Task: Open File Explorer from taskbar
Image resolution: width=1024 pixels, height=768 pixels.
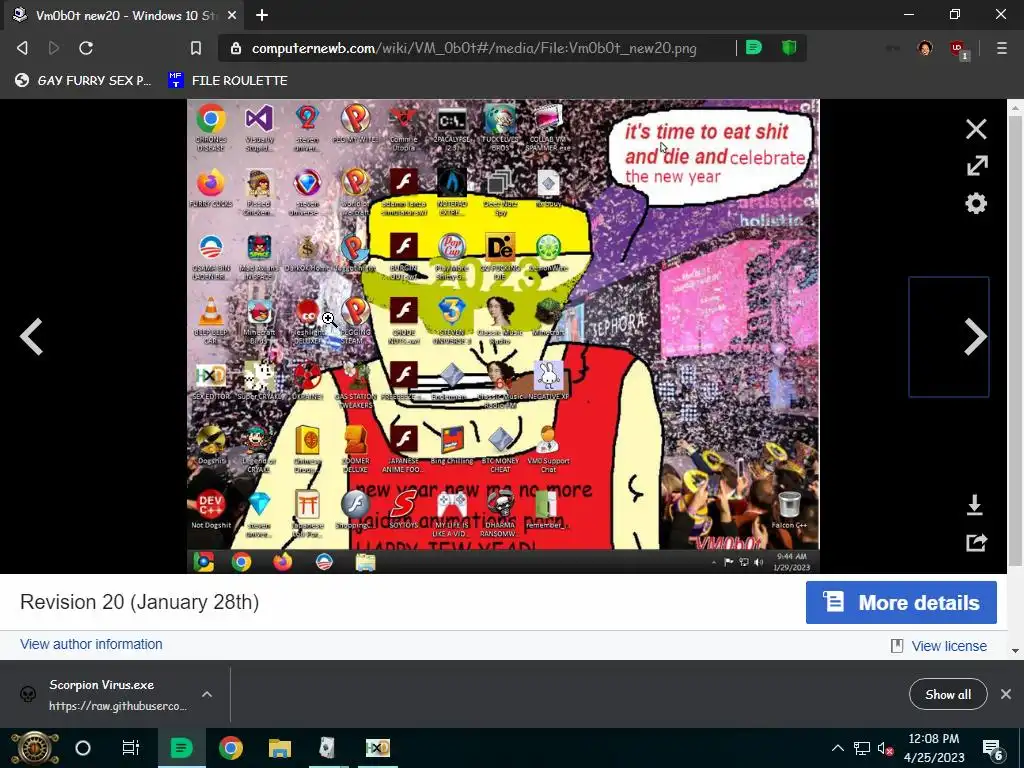Action: pyautogui.click(x=280, y=748)
